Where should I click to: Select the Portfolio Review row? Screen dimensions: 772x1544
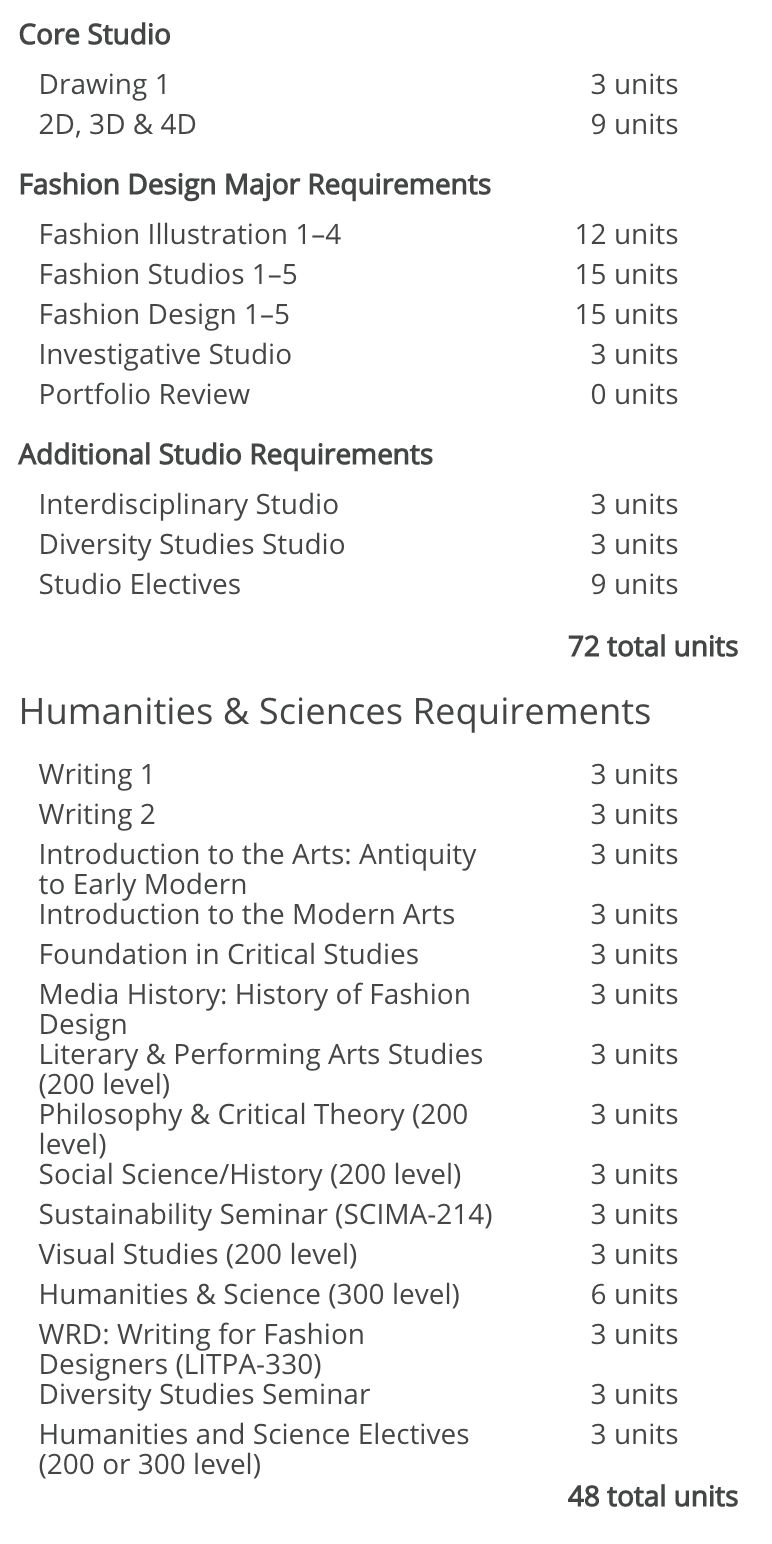click(358, 395)
